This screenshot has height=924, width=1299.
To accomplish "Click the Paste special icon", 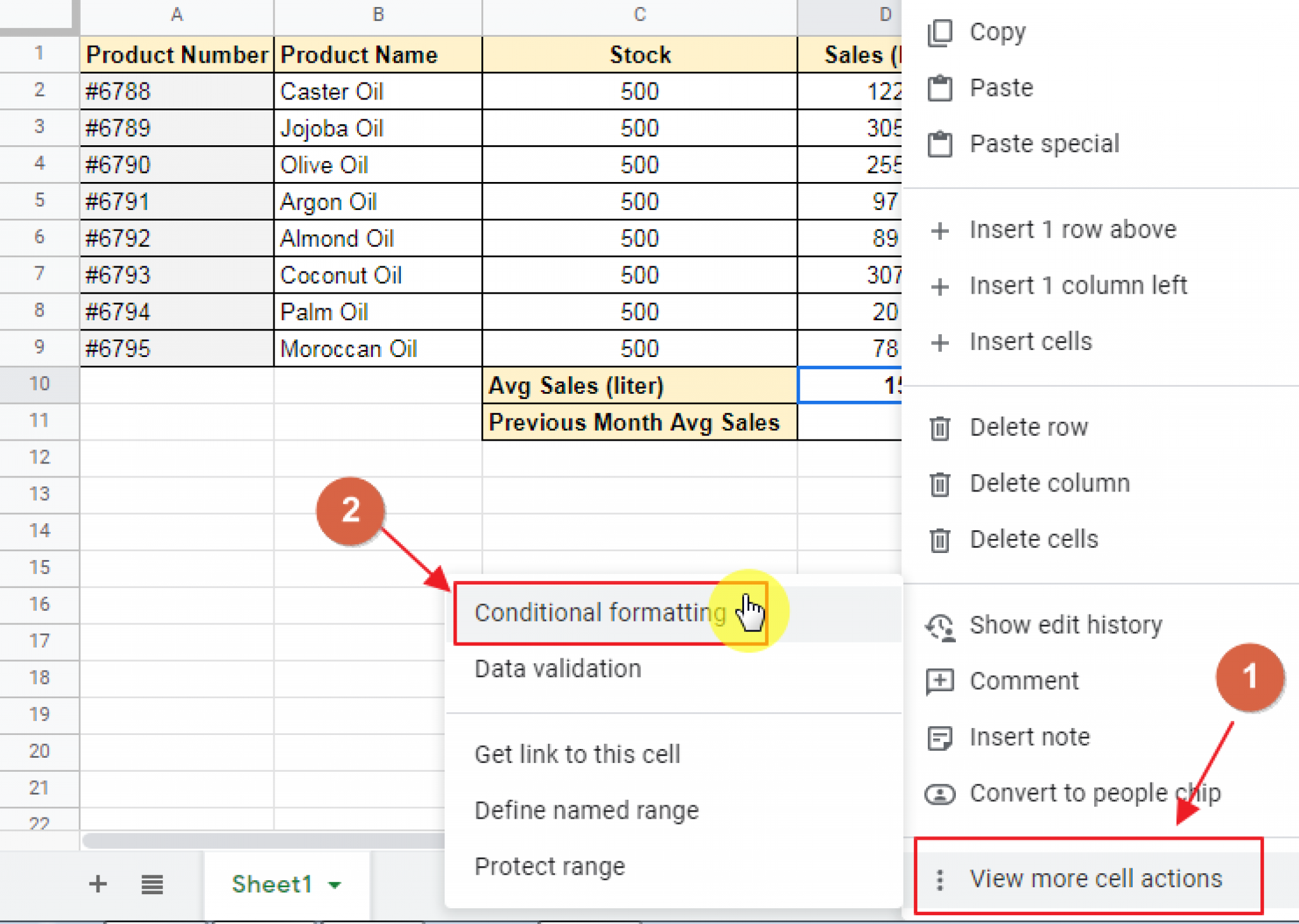I will [939, 144].
